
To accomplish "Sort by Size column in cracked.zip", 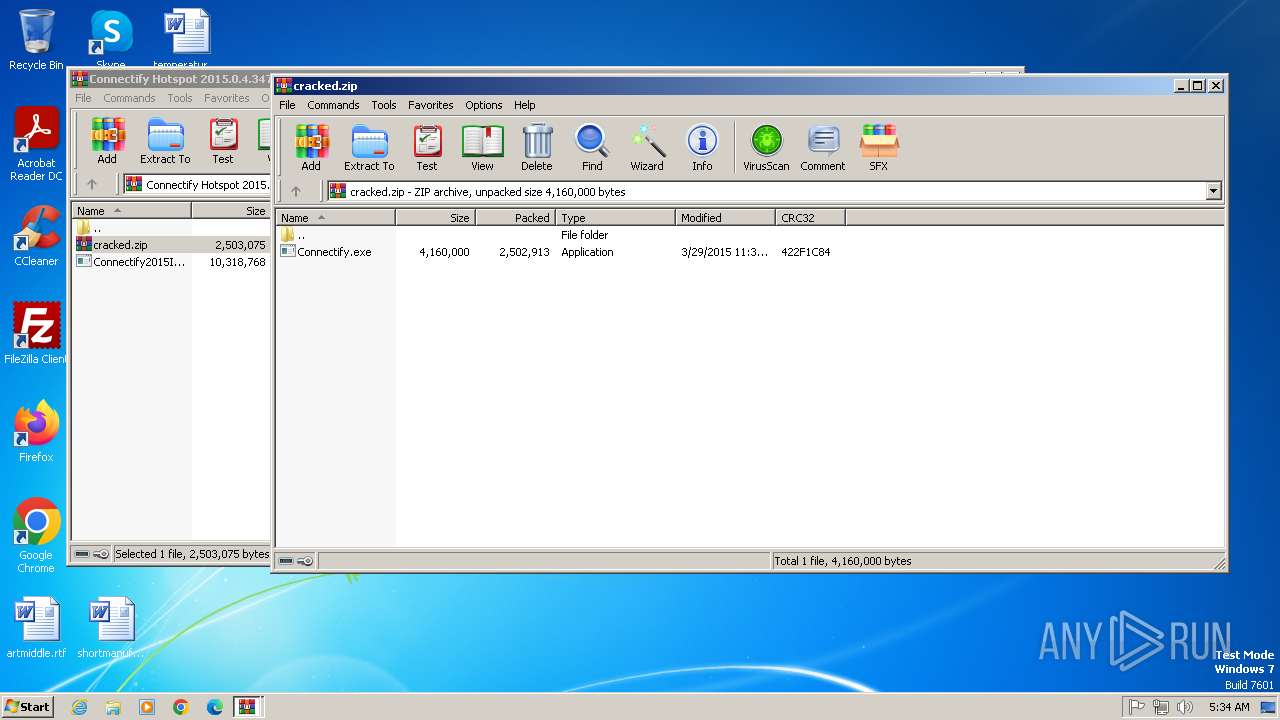I will [435, 217].
